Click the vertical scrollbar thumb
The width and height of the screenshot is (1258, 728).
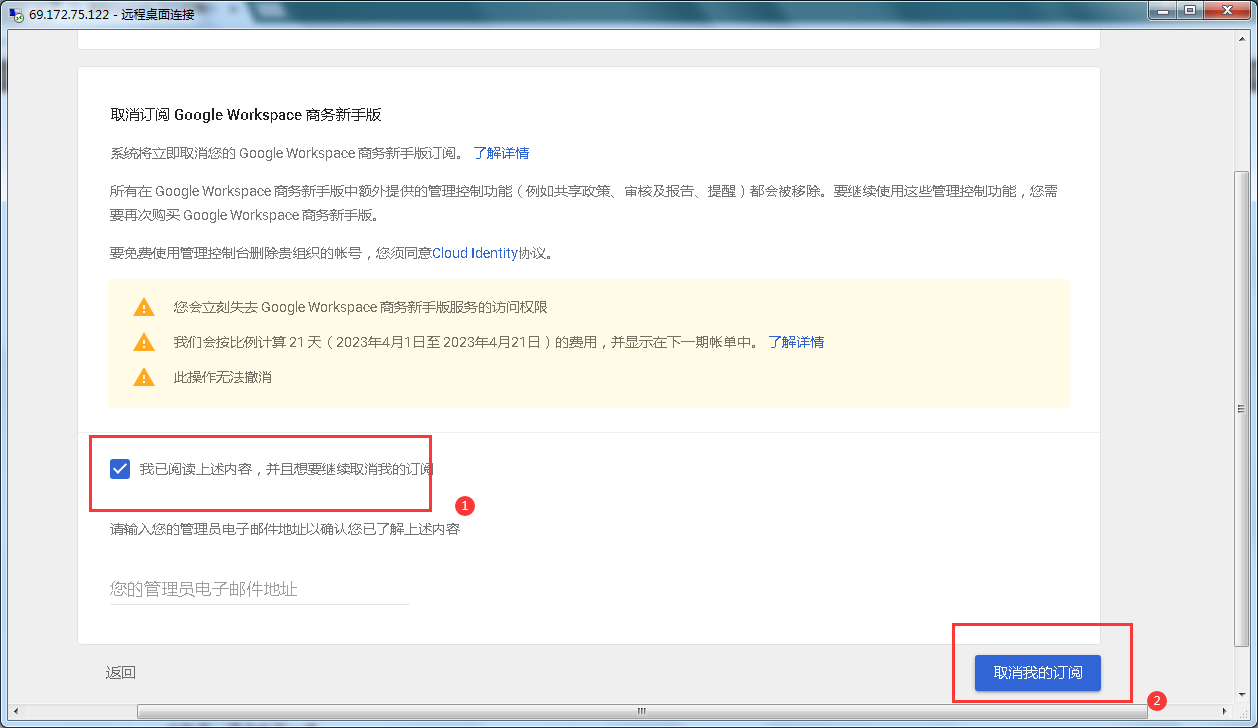1242,408
